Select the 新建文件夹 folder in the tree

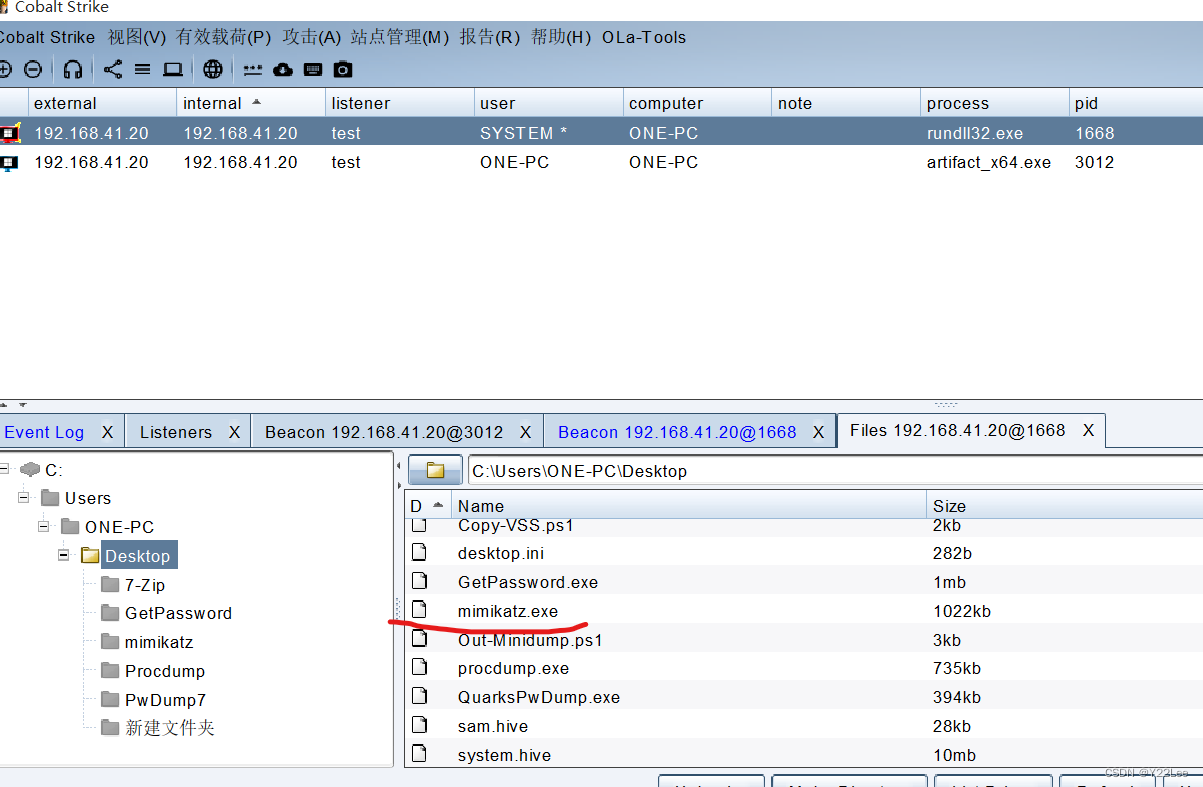170,728
